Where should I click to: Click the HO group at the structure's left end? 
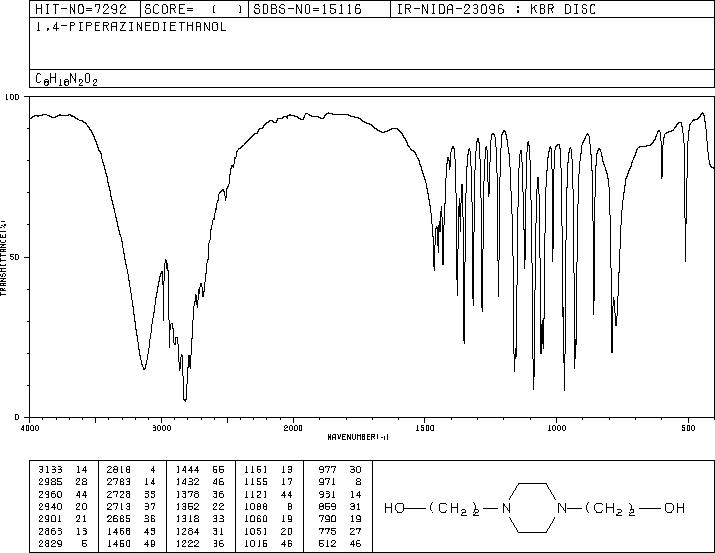pos(394,508)
